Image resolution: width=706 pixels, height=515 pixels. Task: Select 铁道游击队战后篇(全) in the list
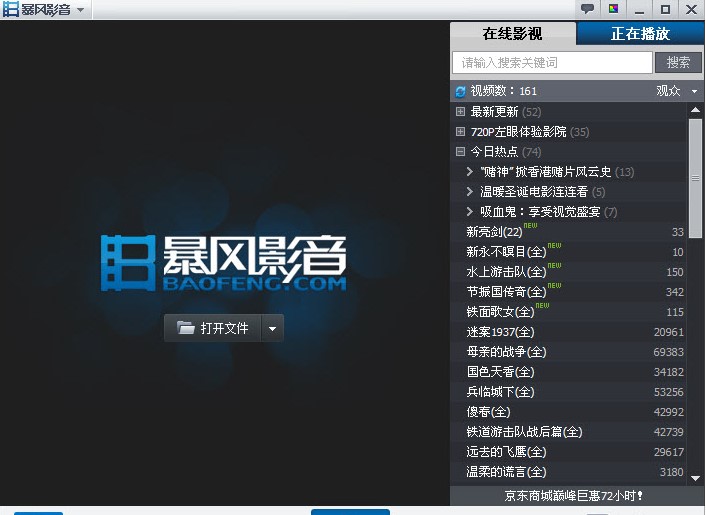(569, 432)
